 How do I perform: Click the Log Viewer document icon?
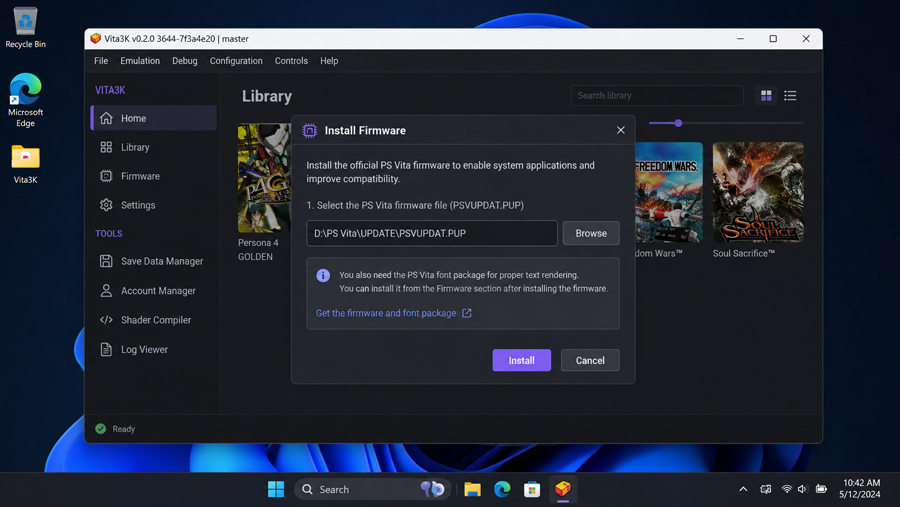pos(106,349)
